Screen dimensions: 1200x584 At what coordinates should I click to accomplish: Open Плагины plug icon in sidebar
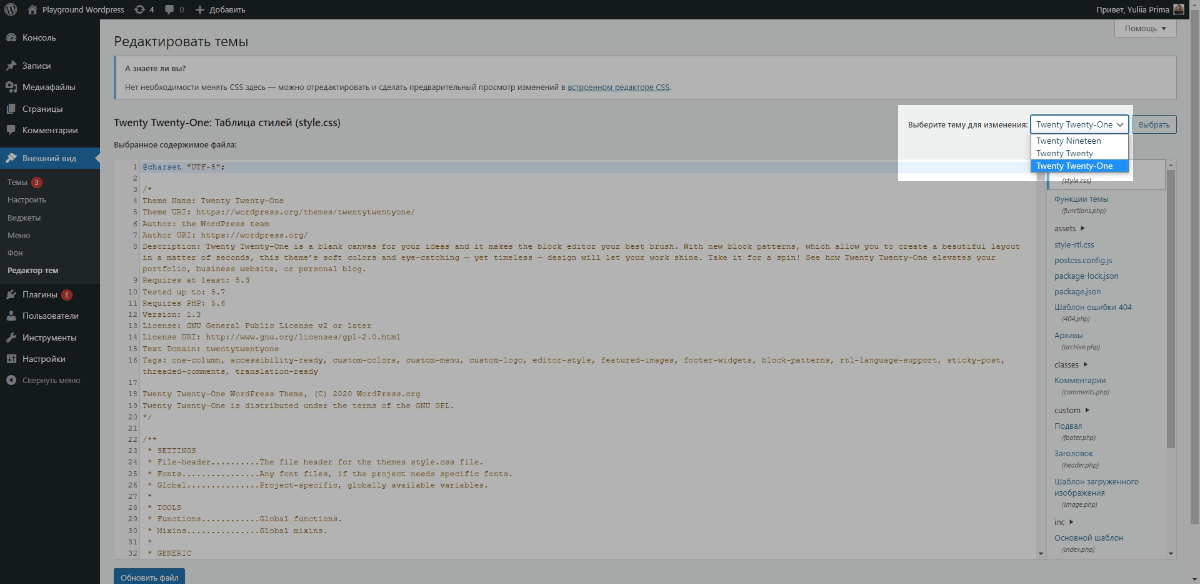point(11,295)
